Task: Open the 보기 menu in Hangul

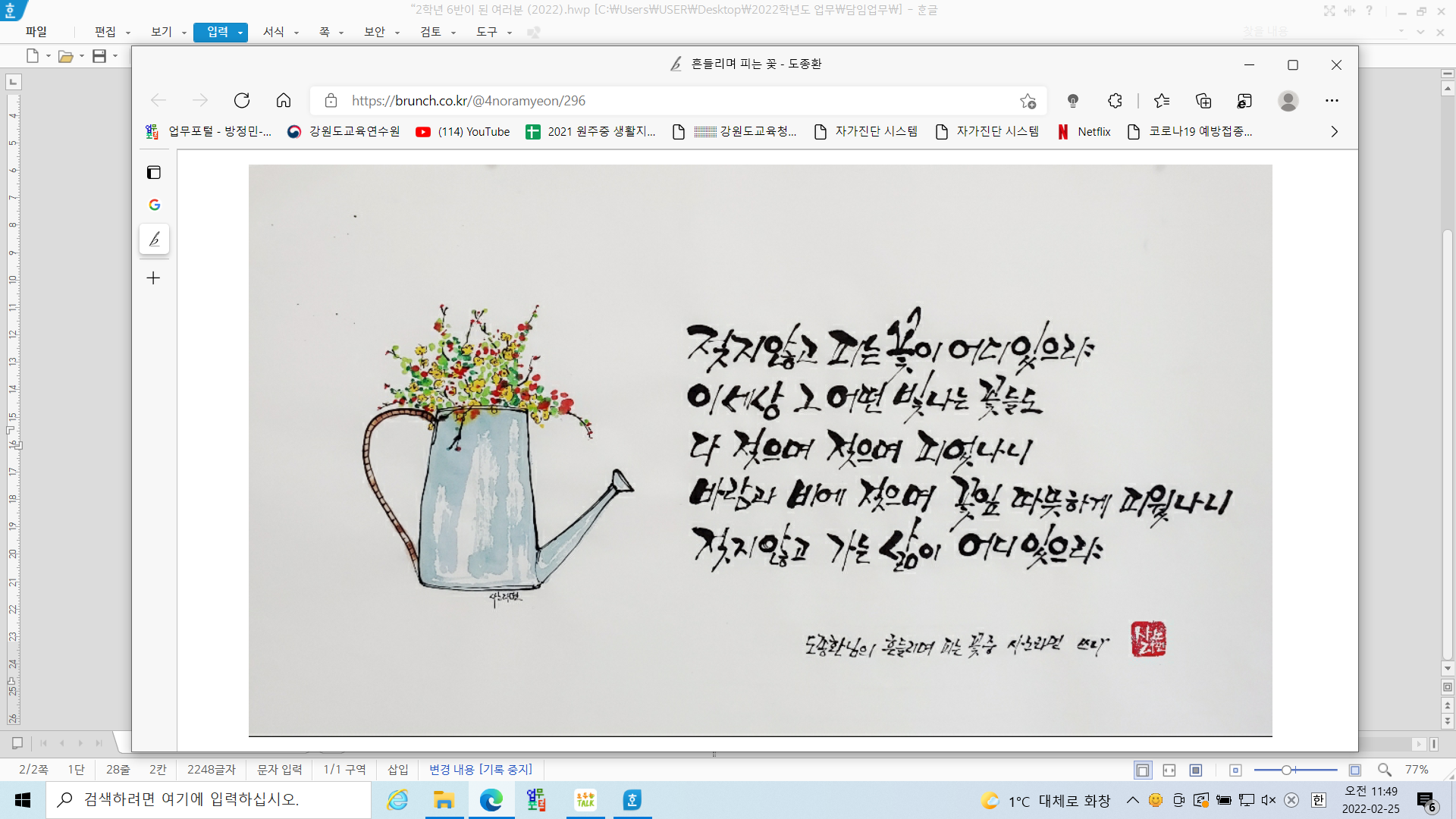Action: pyautogui.click(x=161, y=32)
